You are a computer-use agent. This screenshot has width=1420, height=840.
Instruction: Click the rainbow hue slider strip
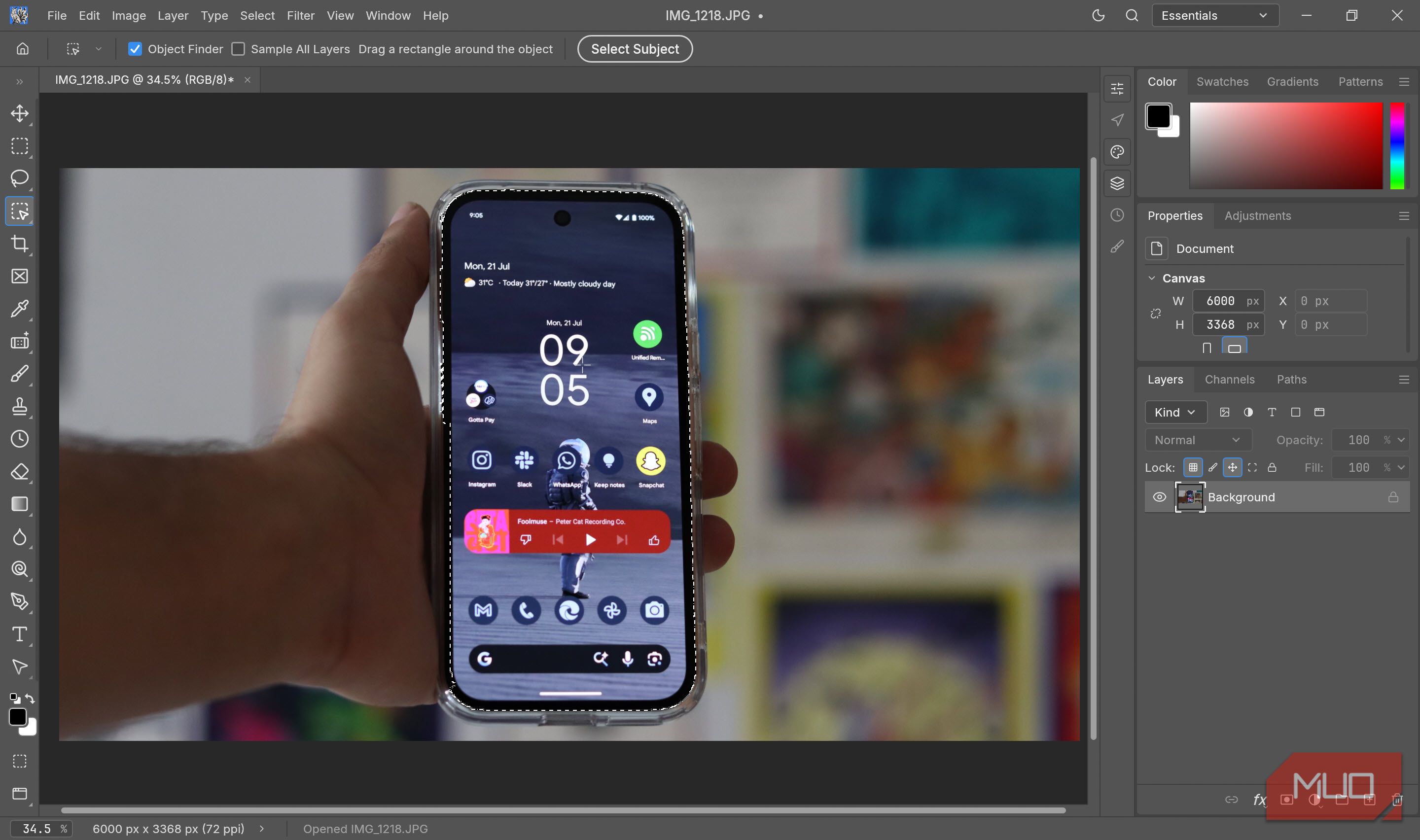click(x=1397, y=145)
